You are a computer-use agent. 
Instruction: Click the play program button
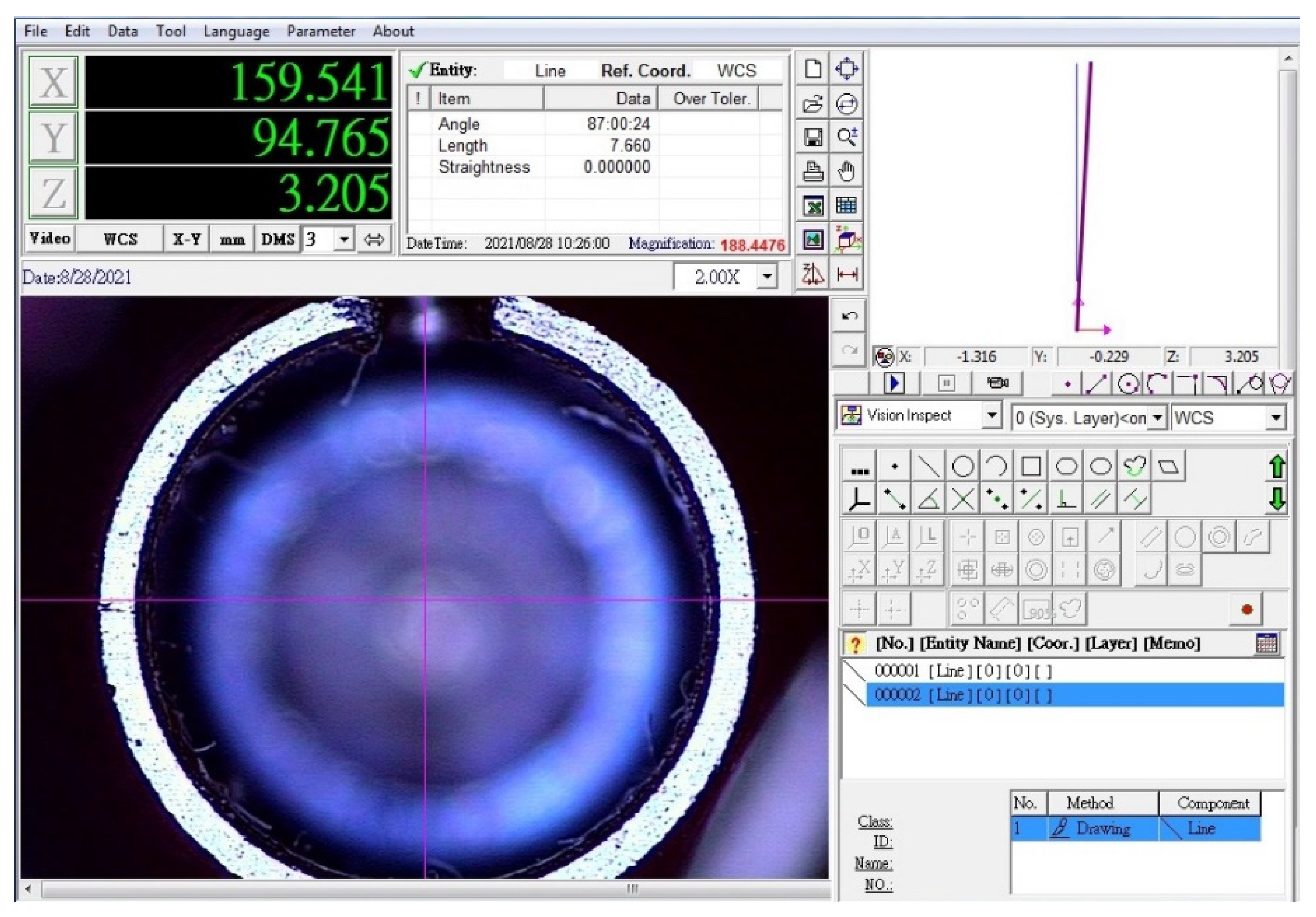894,383
